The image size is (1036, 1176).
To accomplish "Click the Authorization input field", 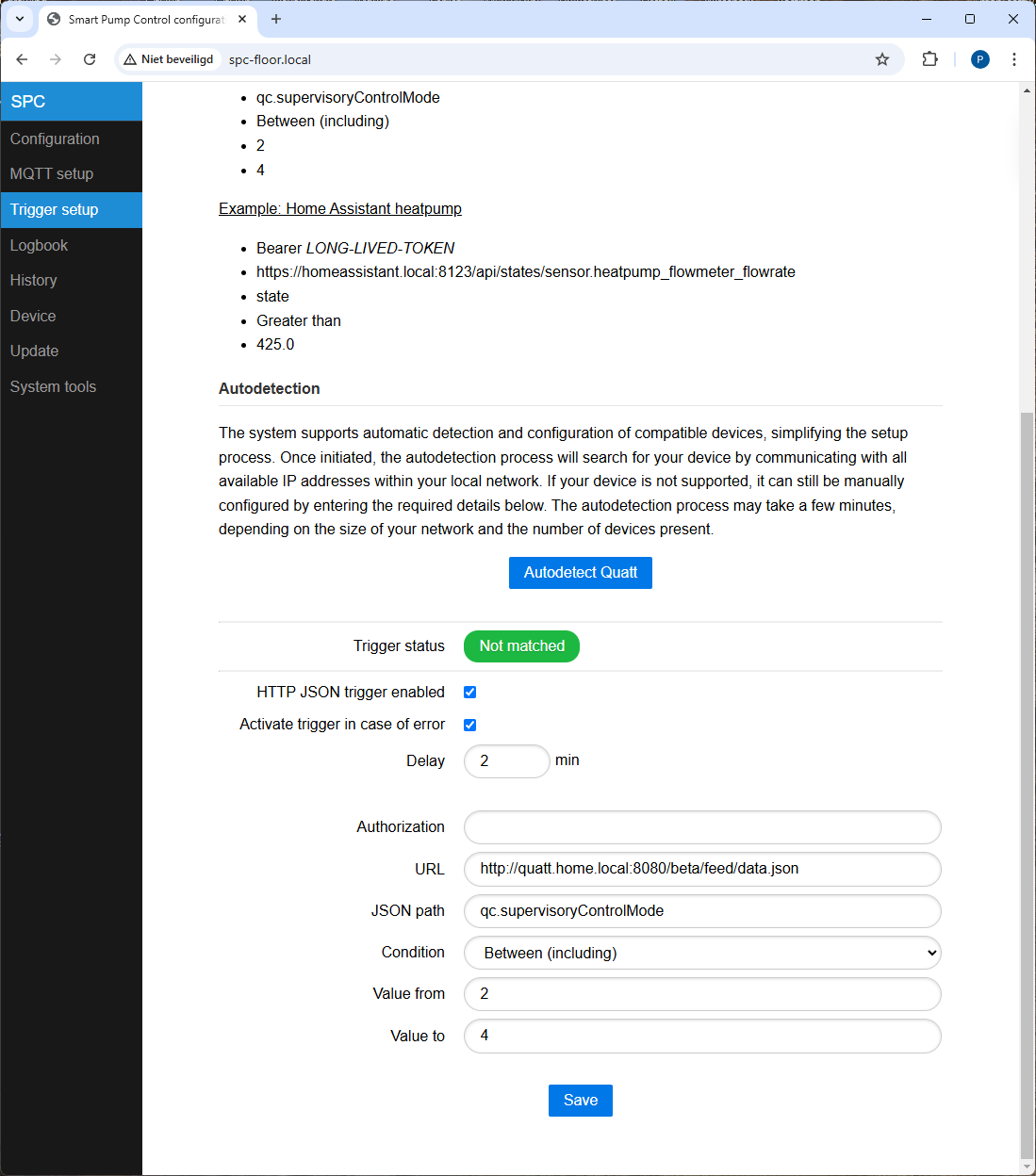I will [x=702, y=827].
